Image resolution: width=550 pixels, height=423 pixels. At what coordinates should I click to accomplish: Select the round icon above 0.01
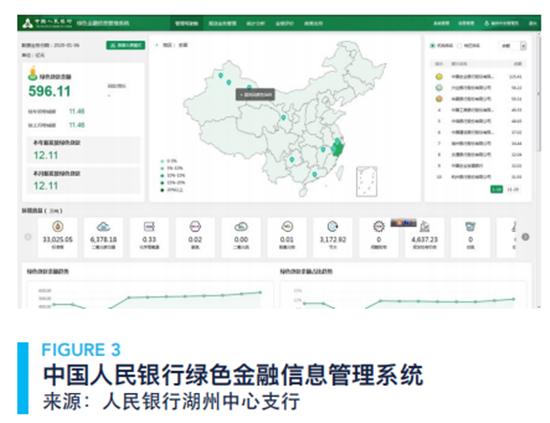click(x=287, y=227)
